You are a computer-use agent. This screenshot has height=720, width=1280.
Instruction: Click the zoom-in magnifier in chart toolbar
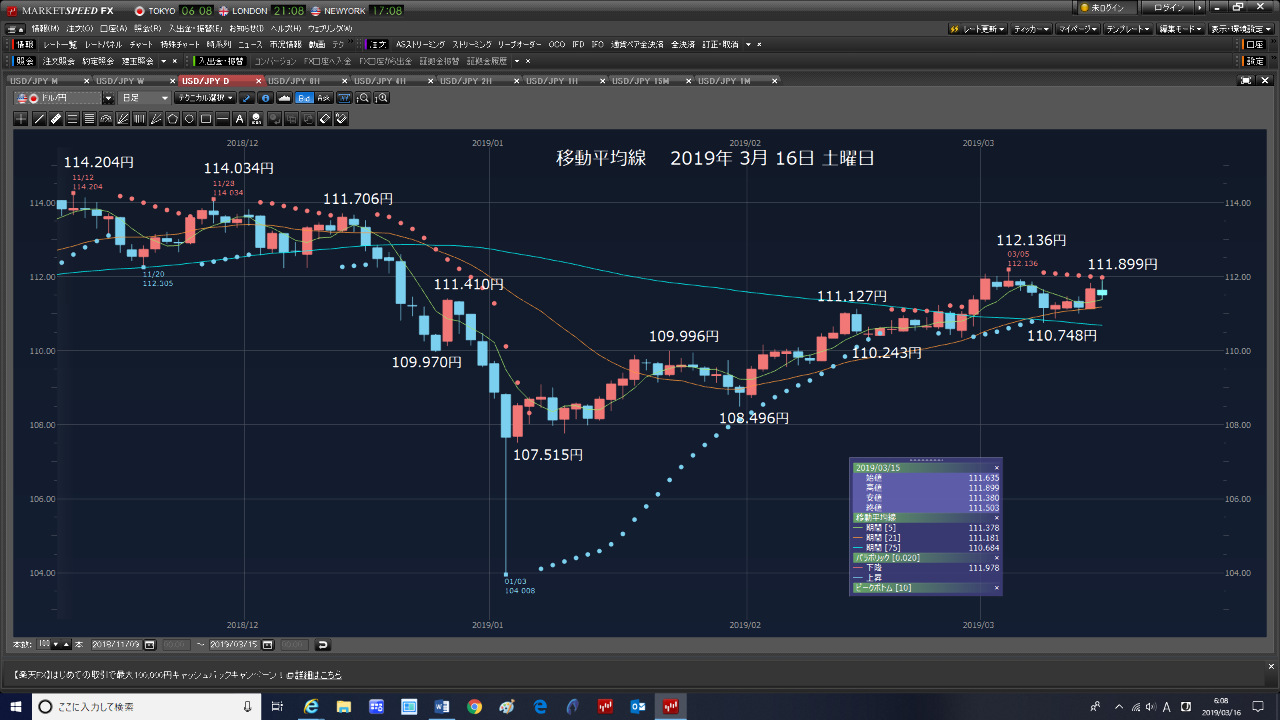coord(381,98)
